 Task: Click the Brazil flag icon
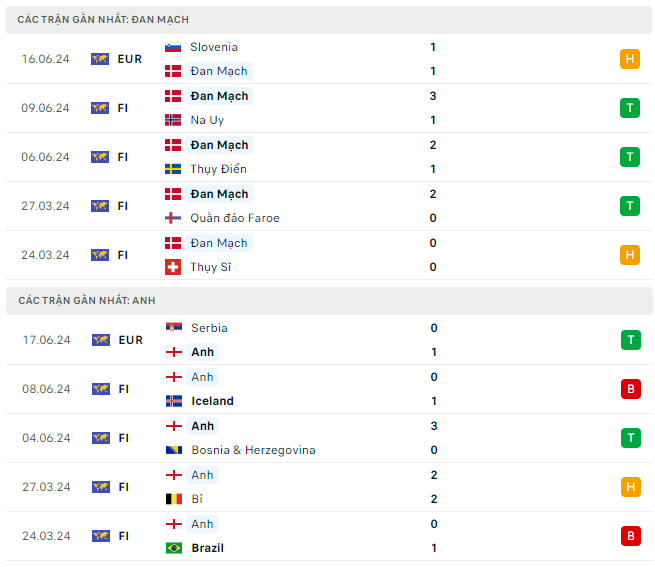click(173, 548)
